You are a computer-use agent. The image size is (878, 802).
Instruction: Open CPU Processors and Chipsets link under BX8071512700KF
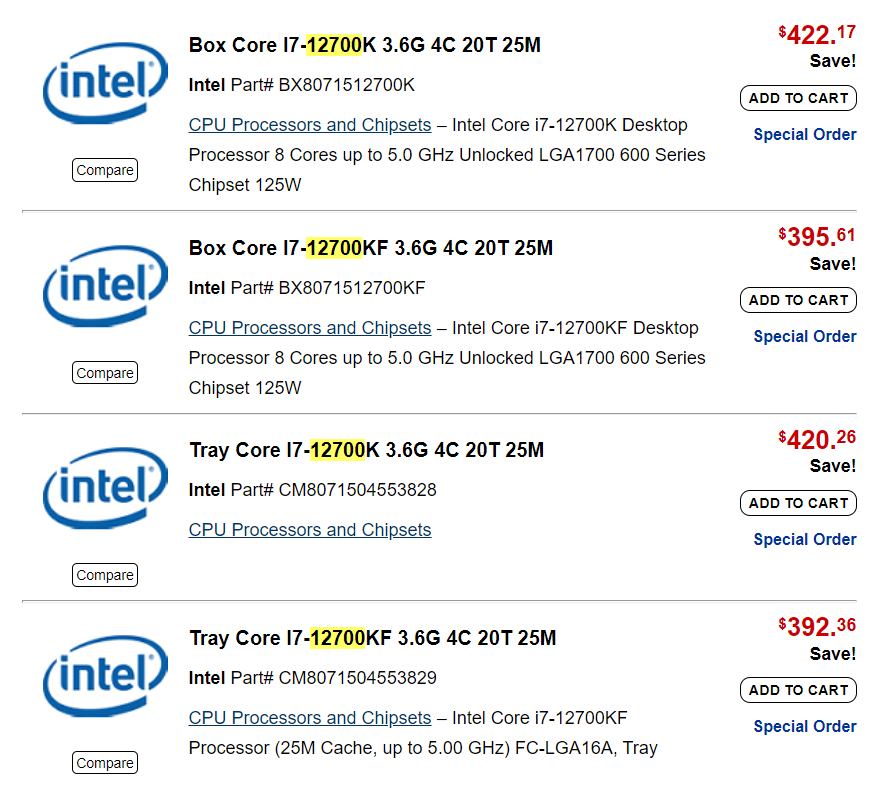point(310,328)
